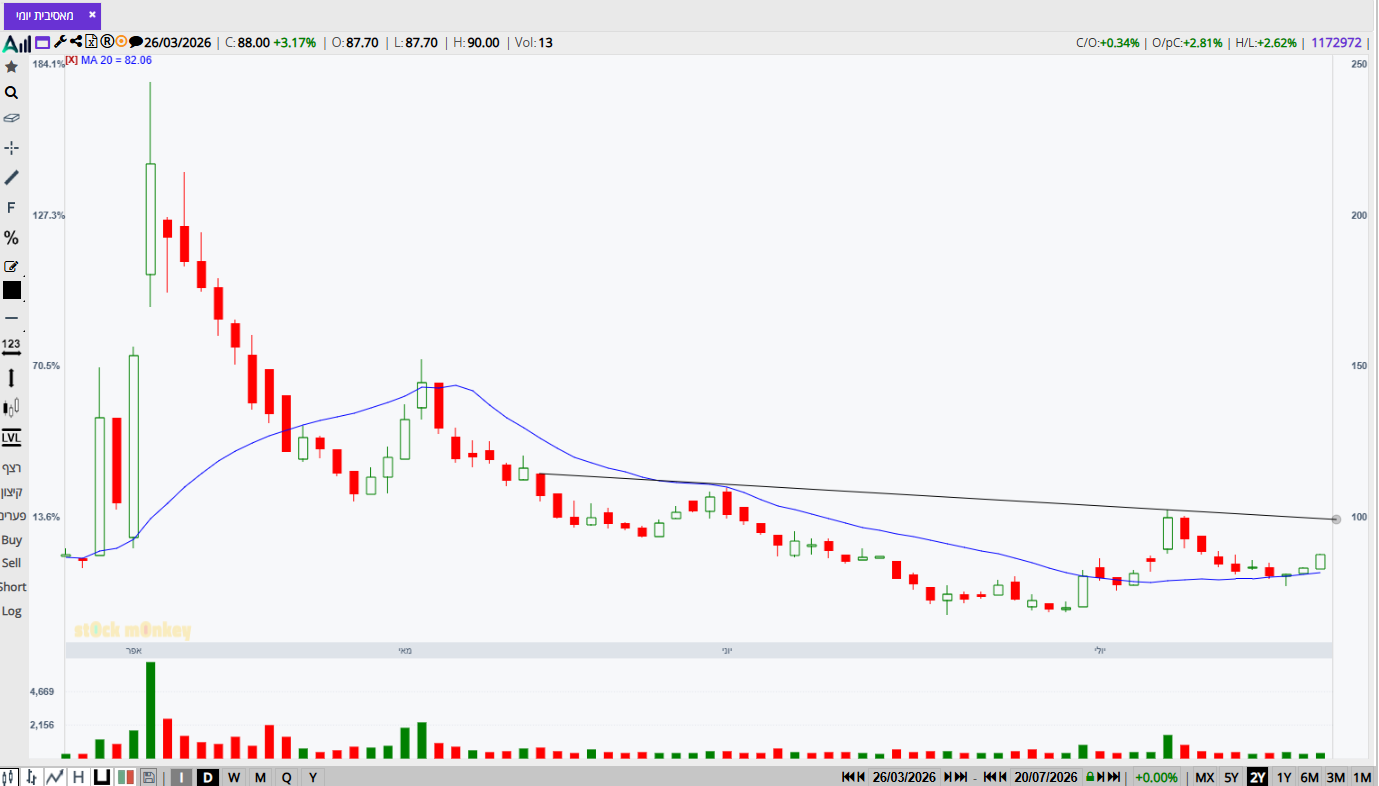This screenshot has height=786, width=1379.
Task: Click the start date field 26/03/2026
Action: click(906, 777)
